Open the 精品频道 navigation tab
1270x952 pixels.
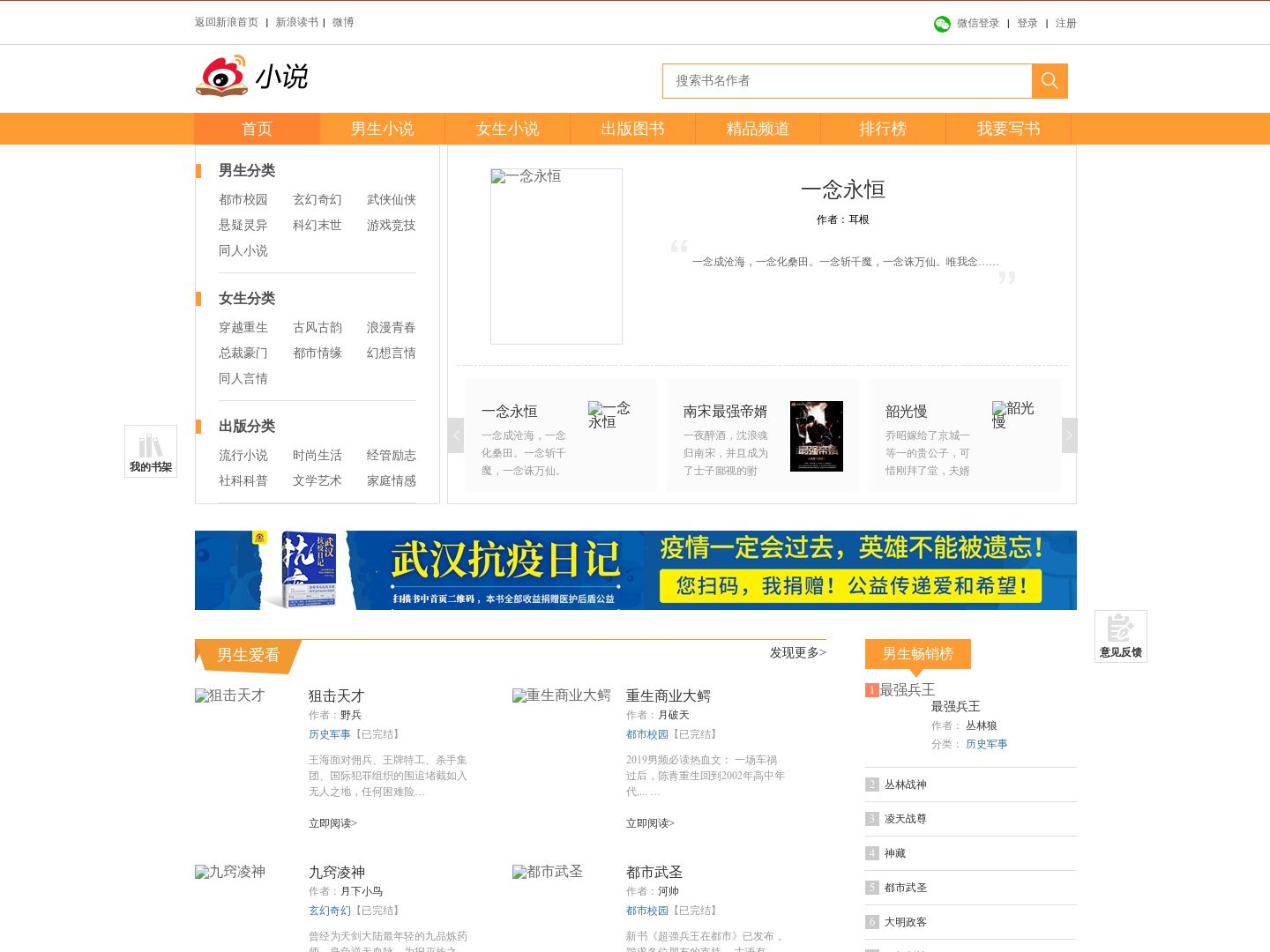click(x=758, y=129)
